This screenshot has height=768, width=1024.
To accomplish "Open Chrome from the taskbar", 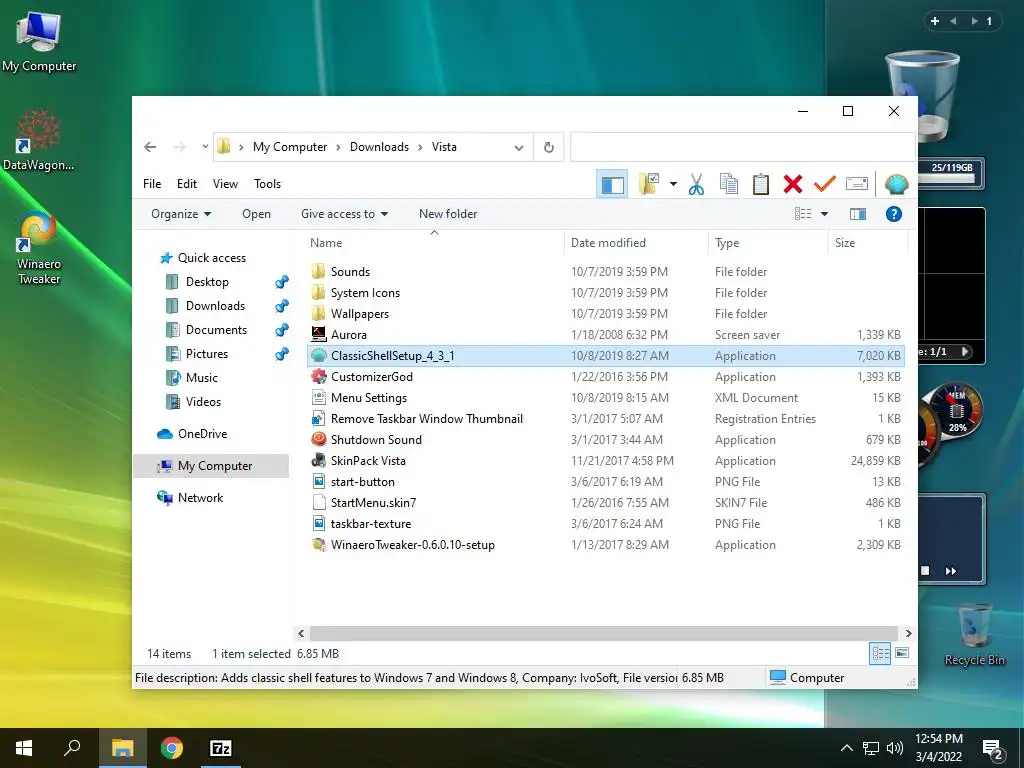I will click(172, 748).
